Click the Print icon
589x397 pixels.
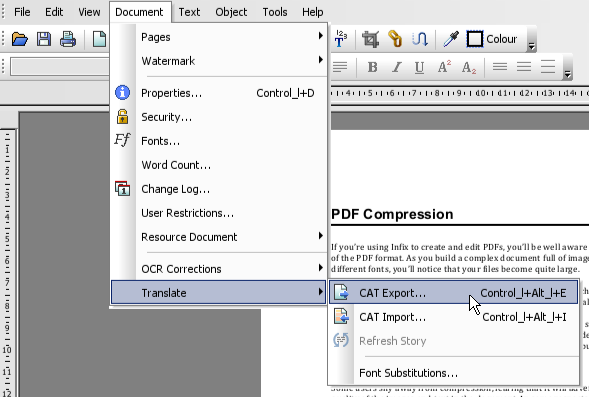tap(68, 39)
